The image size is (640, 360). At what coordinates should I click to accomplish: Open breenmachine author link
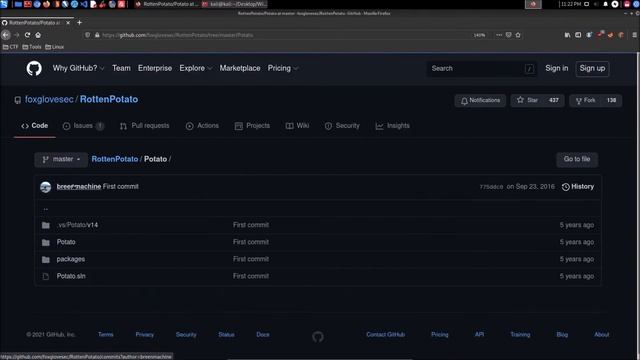[79, 187]
